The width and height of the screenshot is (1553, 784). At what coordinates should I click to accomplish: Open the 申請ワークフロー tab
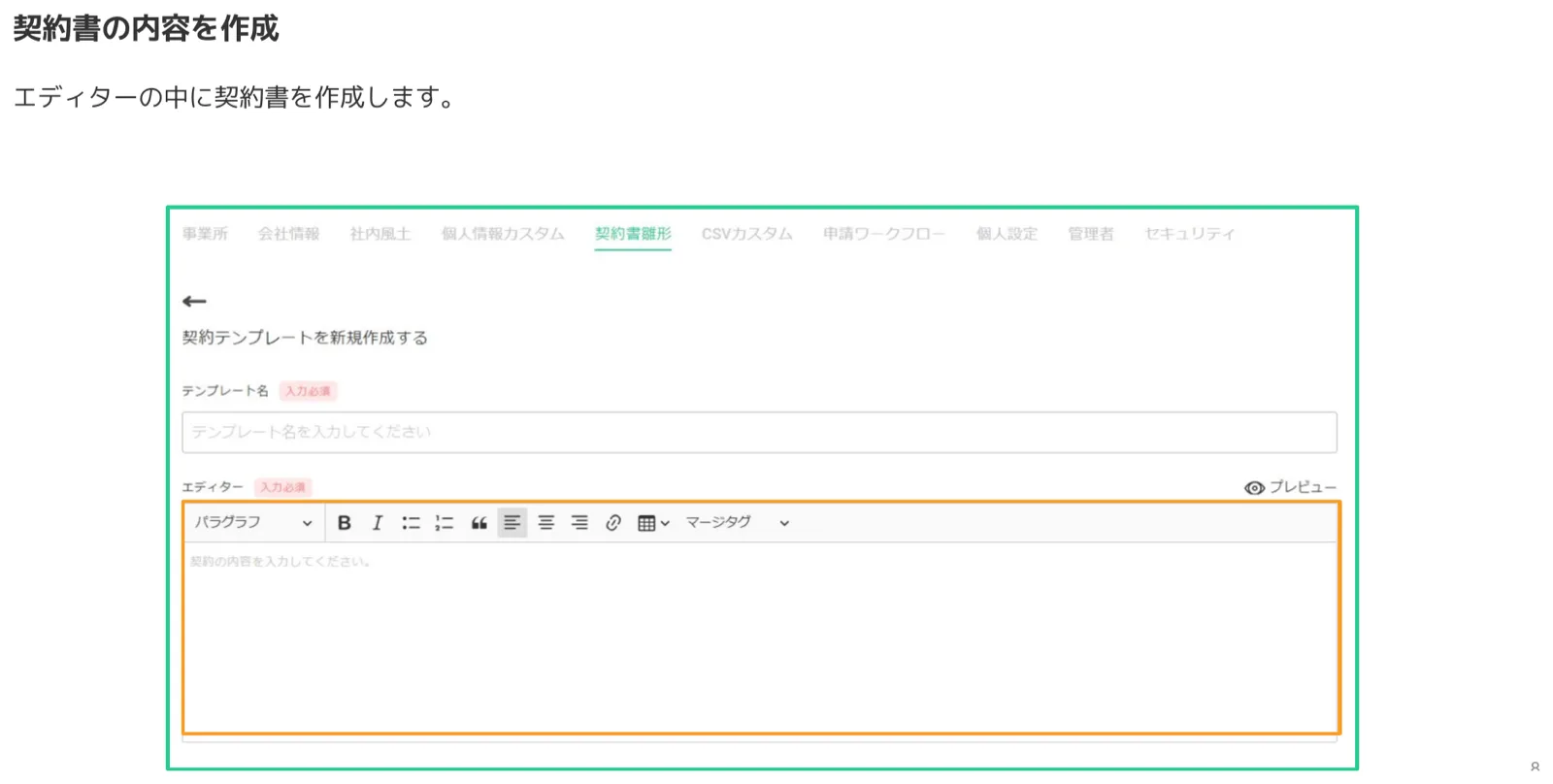pyautogui.click(x=884, y=234)
